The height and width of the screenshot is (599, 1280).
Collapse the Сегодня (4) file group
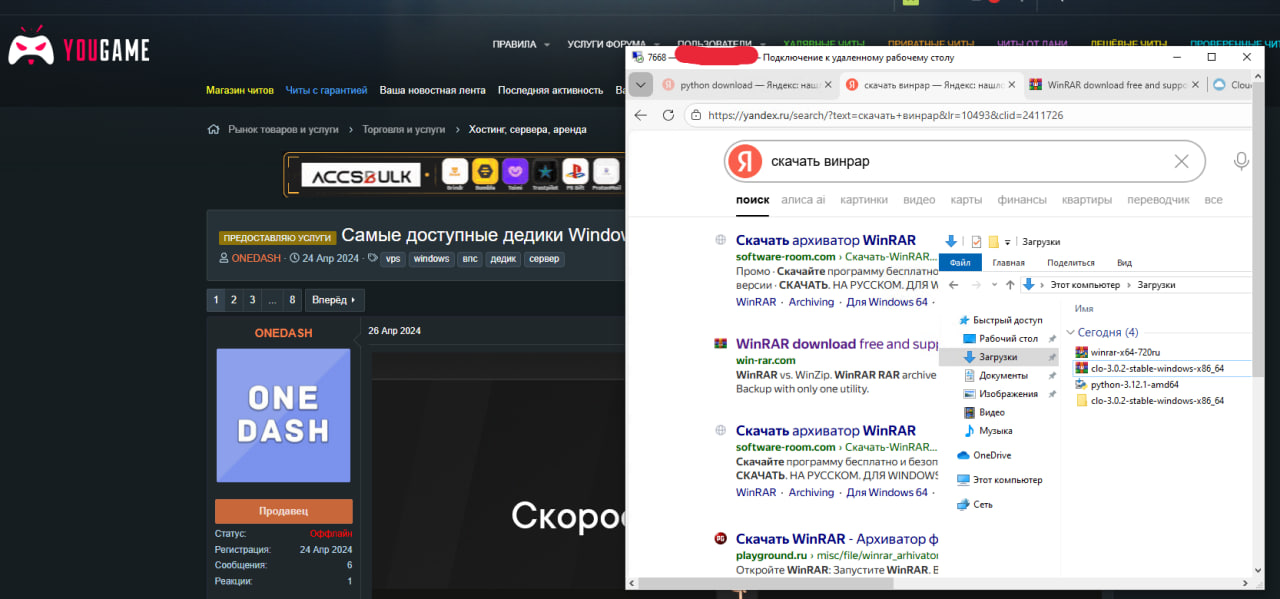pos(1071,332)
